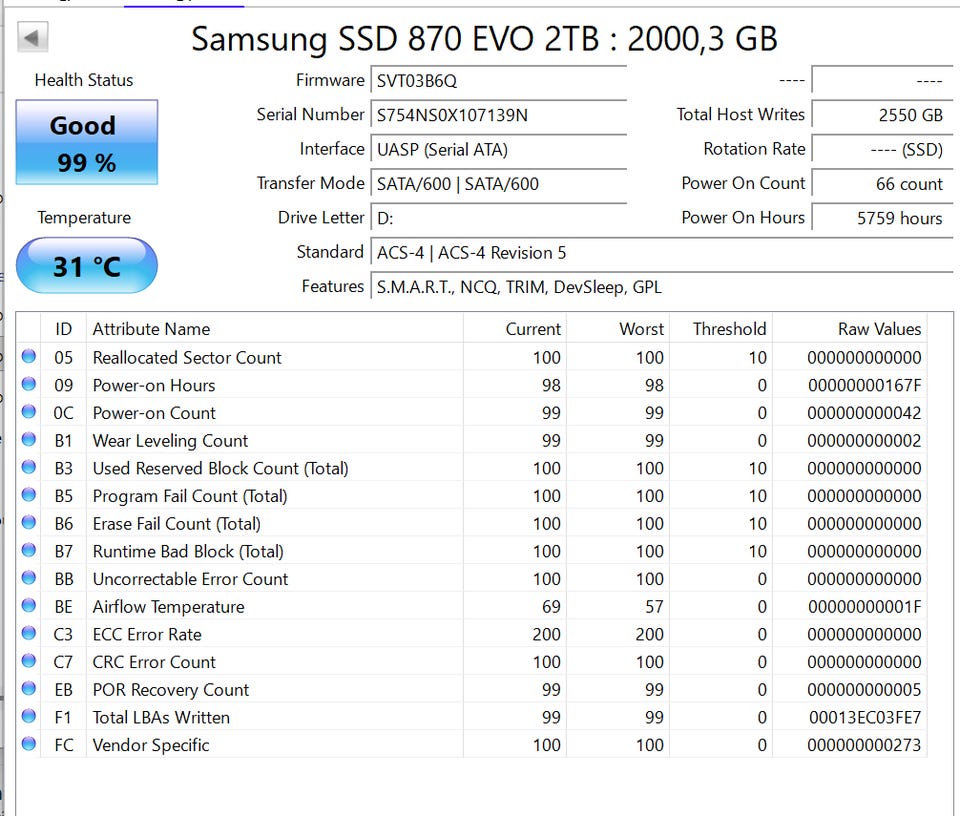
Task: Click the Worst column header
Action: [x=618, y=329]
